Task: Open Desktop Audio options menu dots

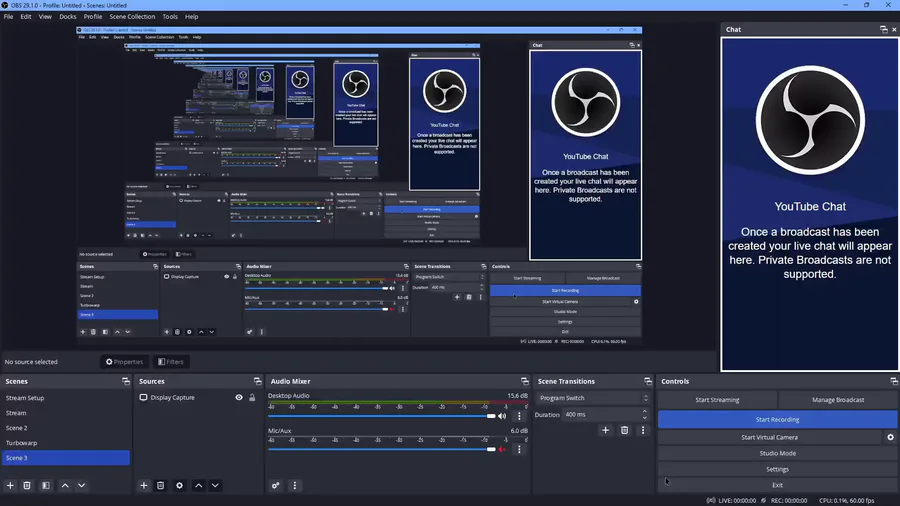Action: click(x=519, y=416)
